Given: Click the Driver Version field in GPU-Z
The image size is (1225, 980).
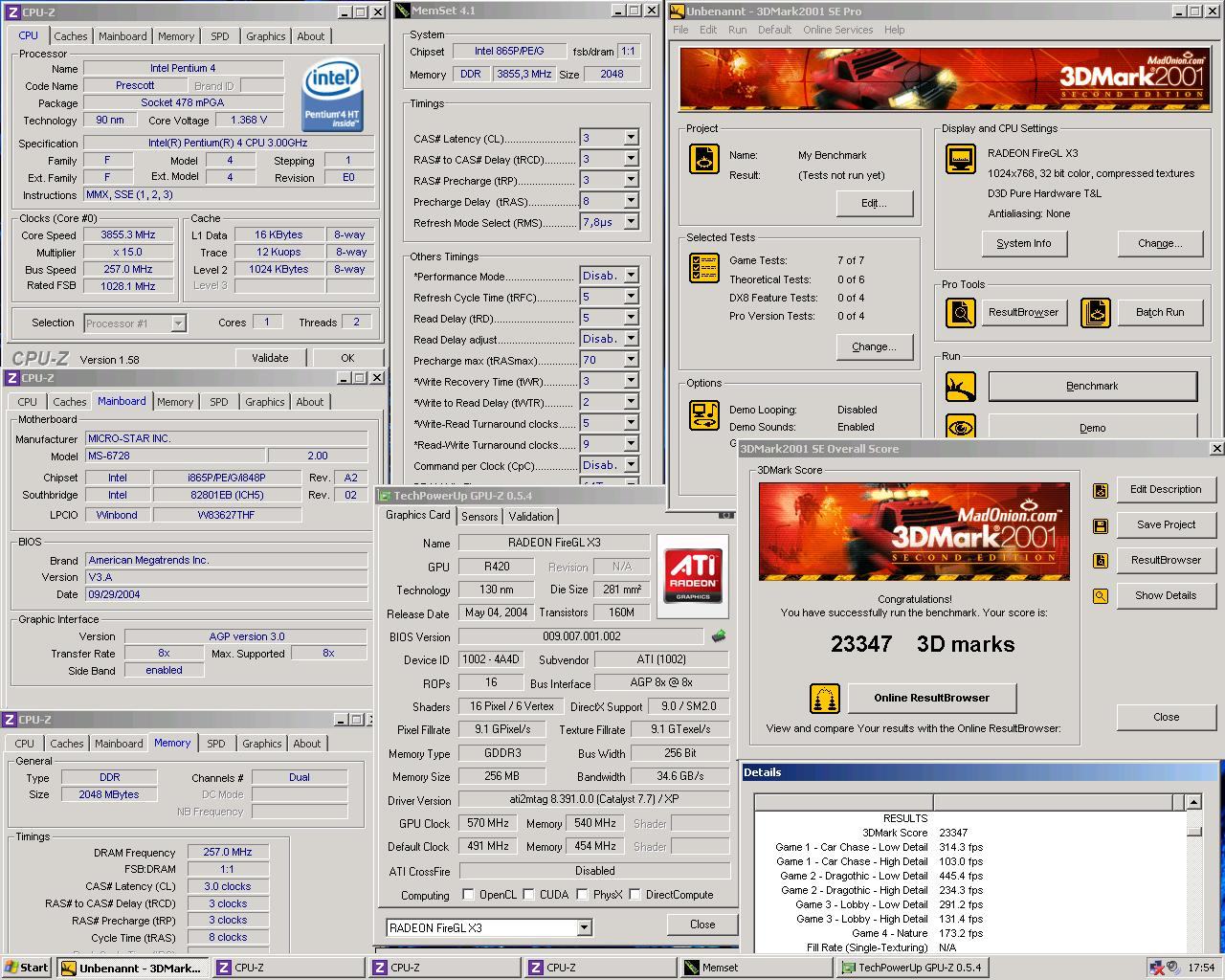Looking at the screenshot, I should (x=594, y=799).
